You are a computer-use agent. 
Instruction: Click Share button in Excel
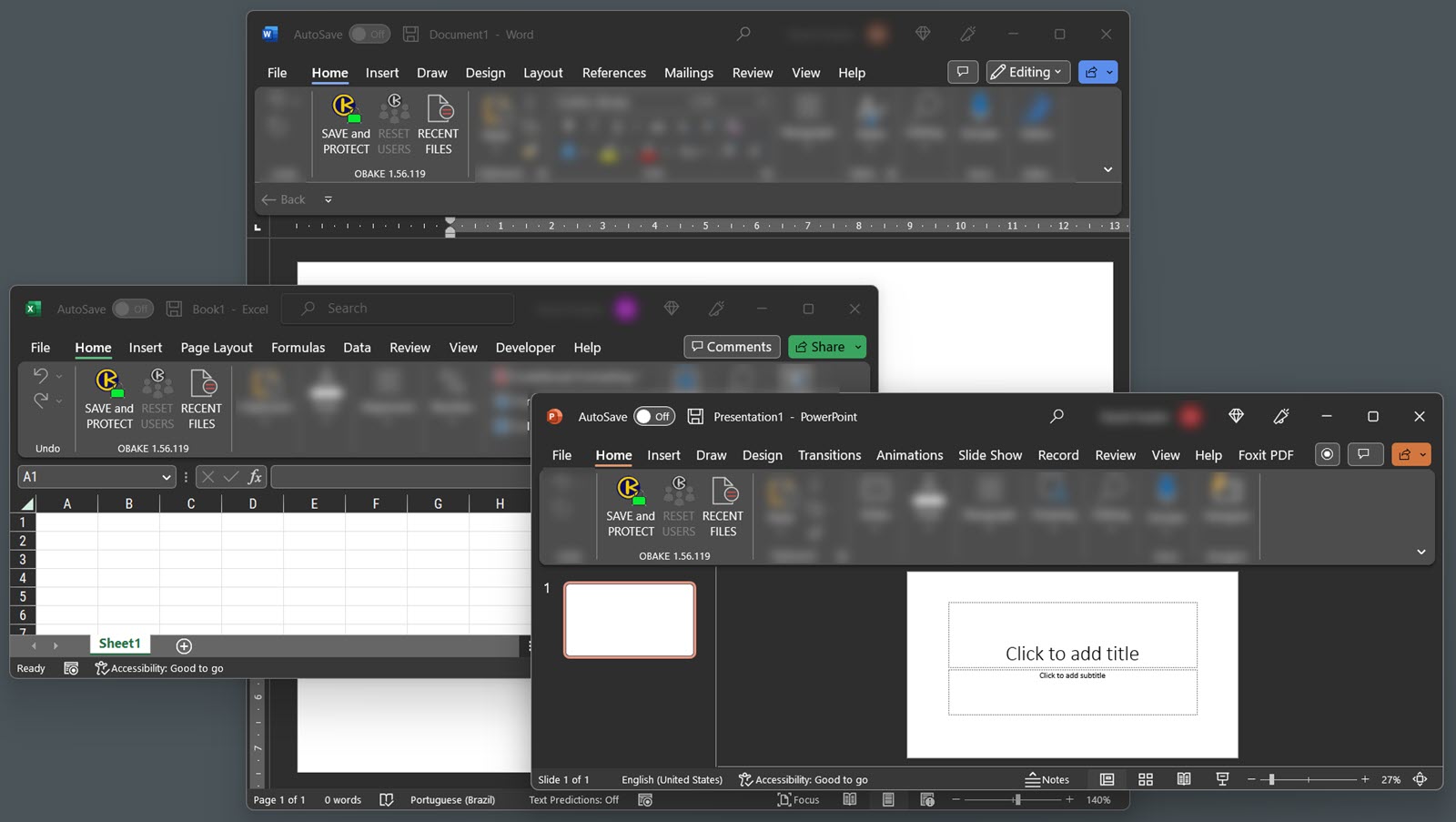pyautogui.click(x=819, y=347)
